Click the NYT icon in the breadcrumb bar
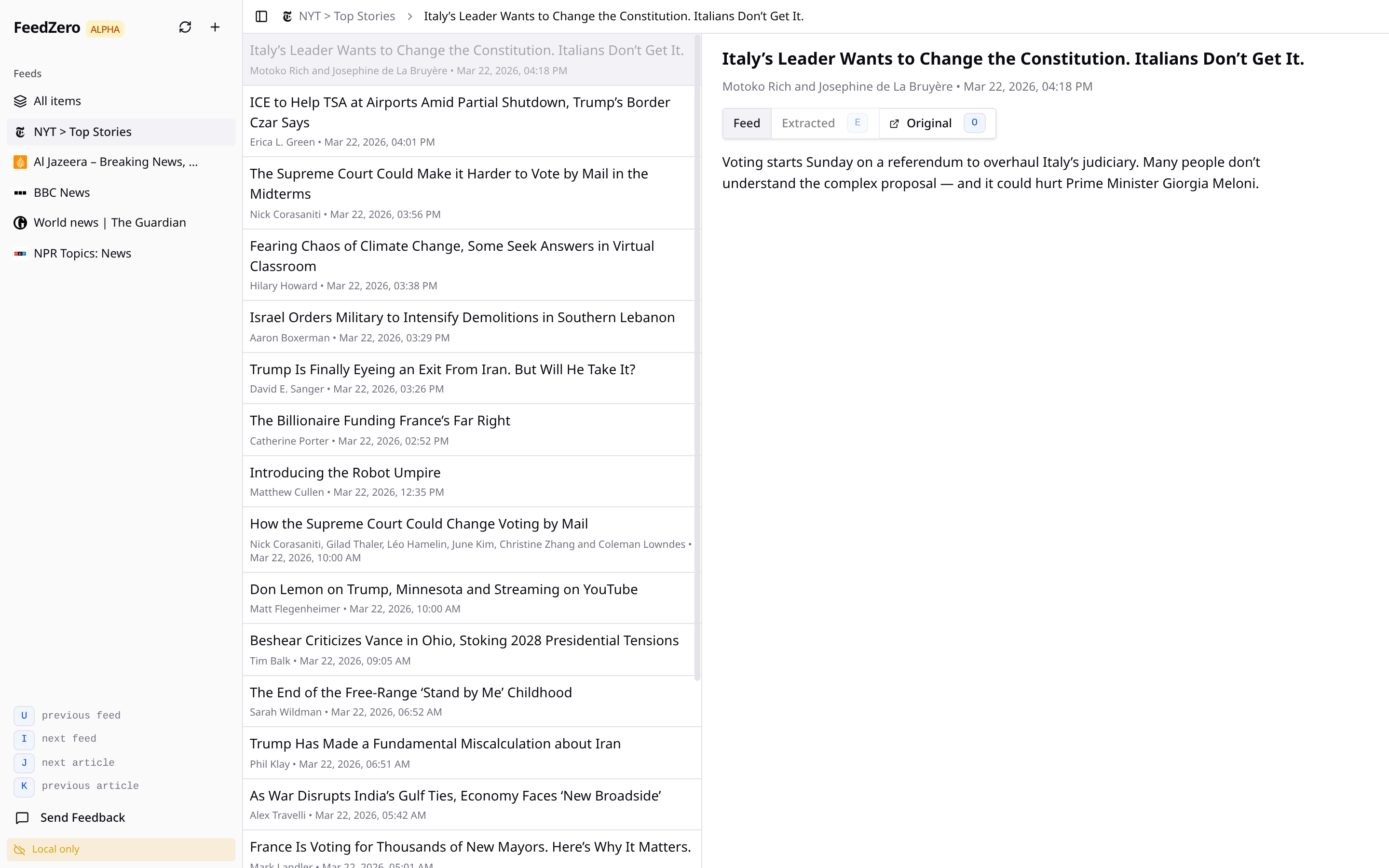The height and width of the screenshot is (868, 1389). click(x=287, y=16)
